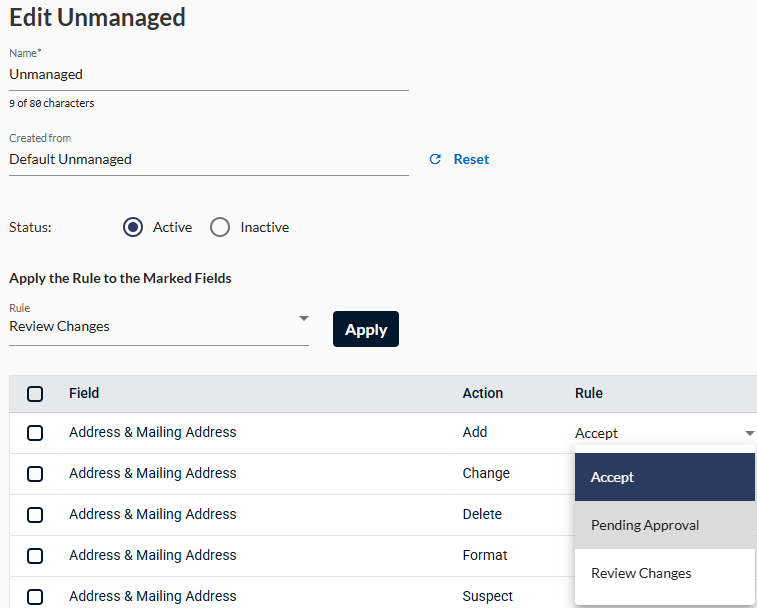
Task: Click the dropdown arrow of the Rule selector
Action: click(304, 318)
